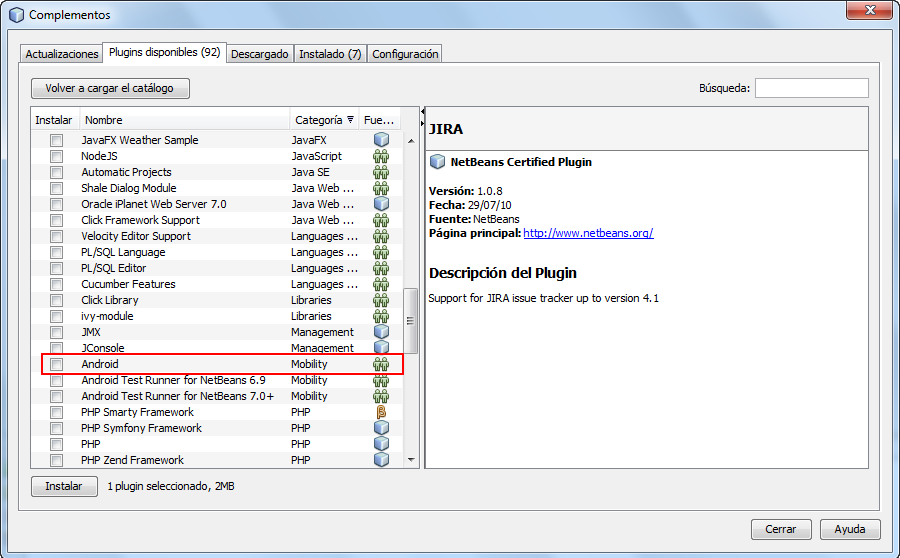Tick the Cucumber Features install checkbox
Viewport: 900px width, 558px height.
click(x=56, y=284)
